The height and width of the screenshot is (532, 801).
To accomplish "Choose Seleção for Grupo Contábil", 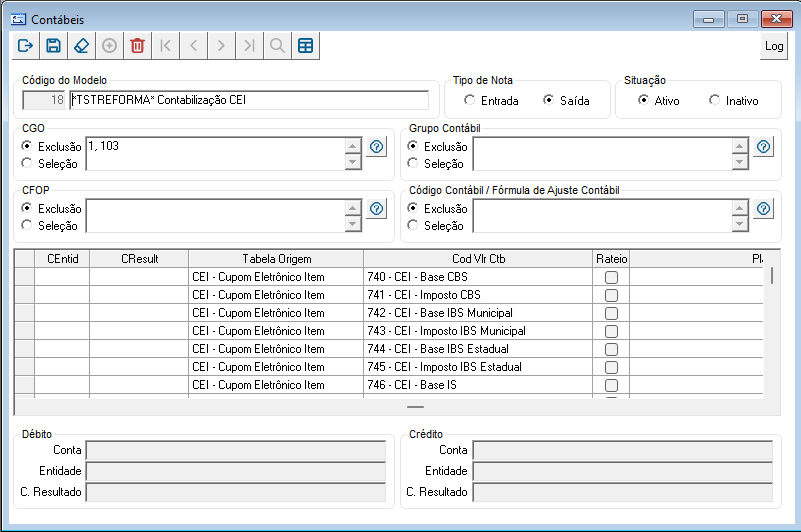I will point(436,164).
